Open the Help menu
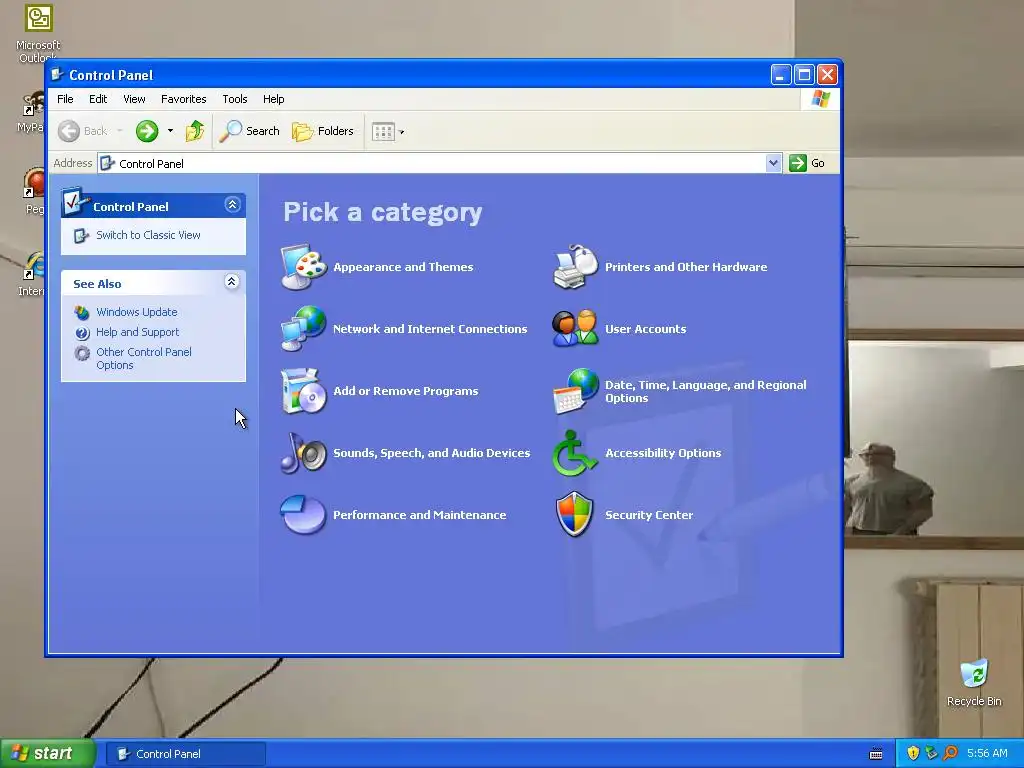This screenshot has width=1024, height=768. [274, 99]
